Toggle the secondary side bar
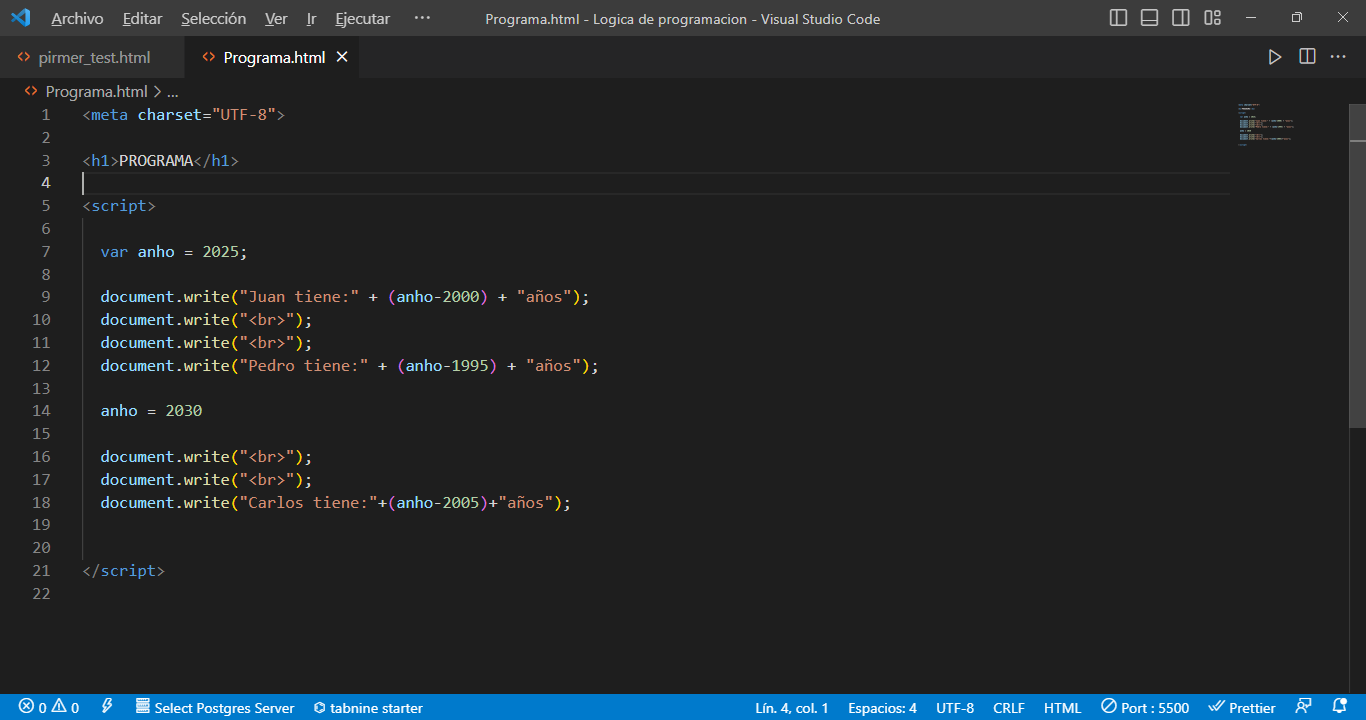1366x720 pixels. 1181,18
